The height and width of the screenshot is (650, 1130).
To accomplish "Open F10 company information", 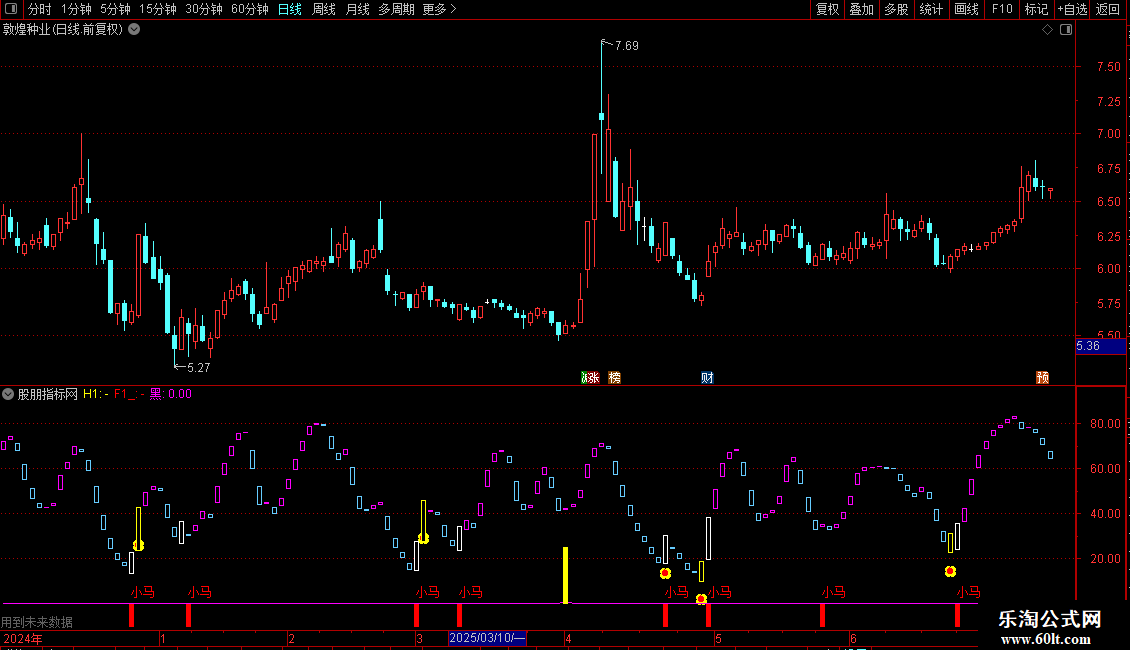I will coord(1002,9).
